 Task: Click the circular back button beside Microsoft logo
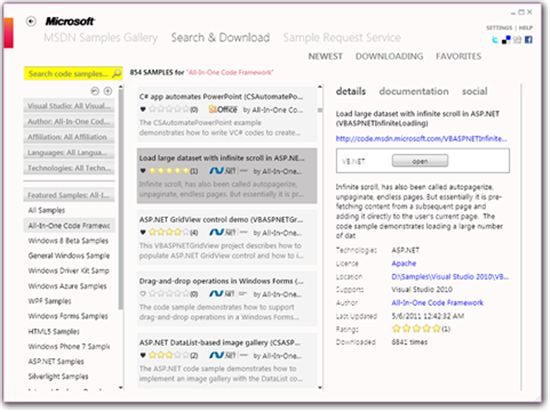point(31,21)
